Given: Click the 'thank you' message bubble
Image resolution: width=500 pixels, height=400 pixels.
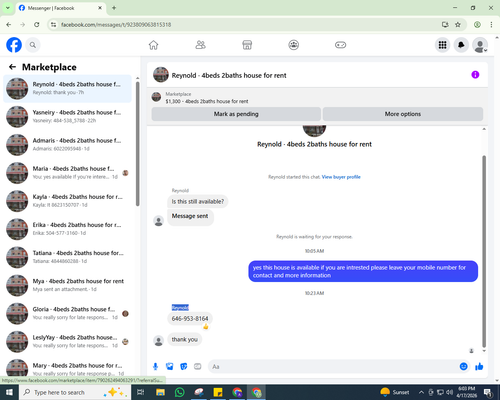Looking at the screenshot, I should tap(185, 339).
